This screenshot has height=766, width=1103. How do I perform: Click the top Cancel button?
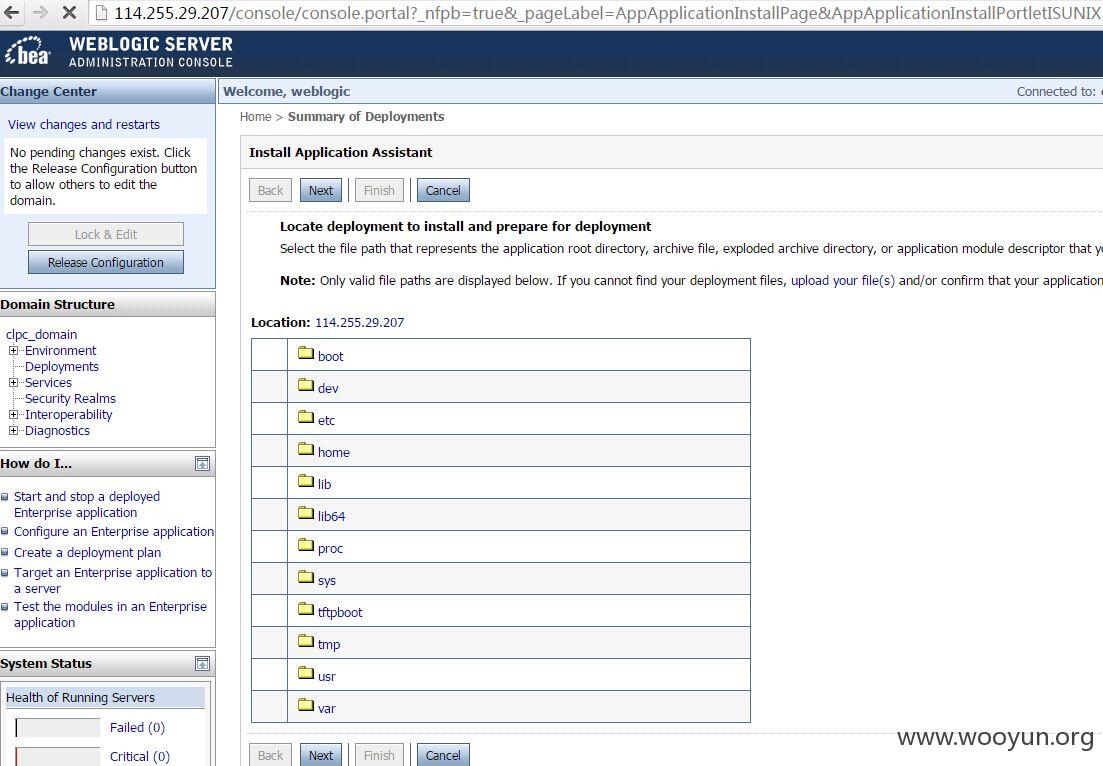point(443,190)
